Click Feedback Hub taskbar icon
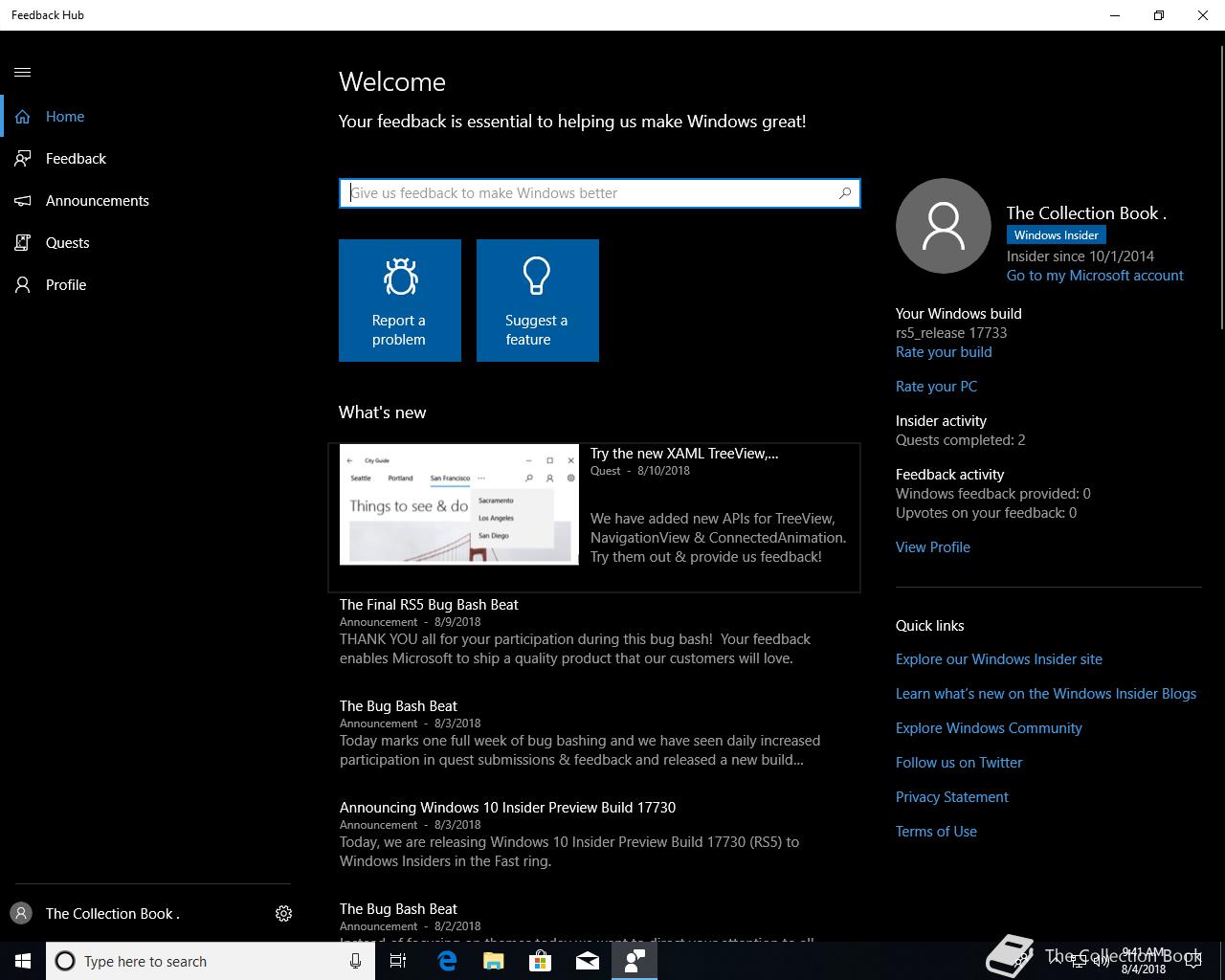Screen dimensions: 1225x980 pos(635,961)
